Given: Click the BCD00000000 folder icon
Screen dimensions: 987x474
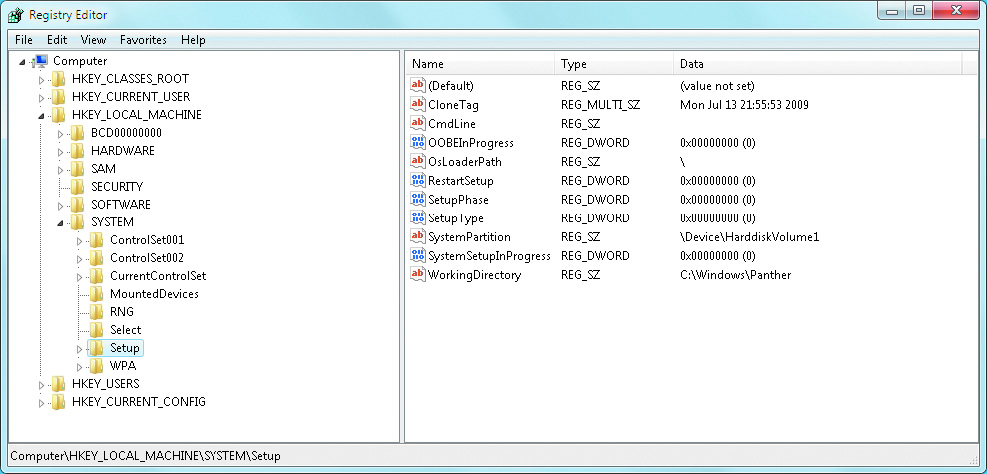Looking at the screenshot, I should pos(77,133).
